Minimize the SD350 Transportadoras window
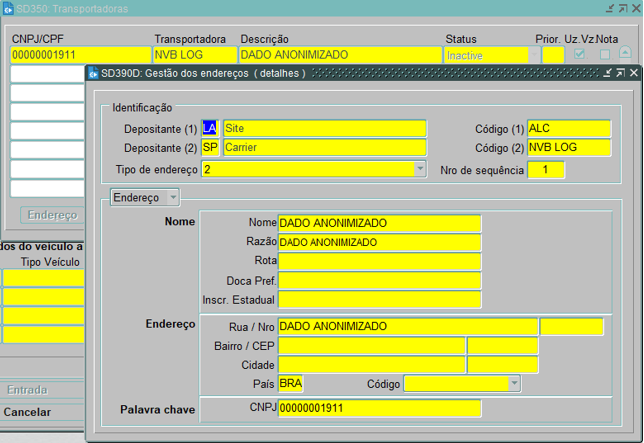The width and height of the screenshot is (644, 443). coord(610,8)
